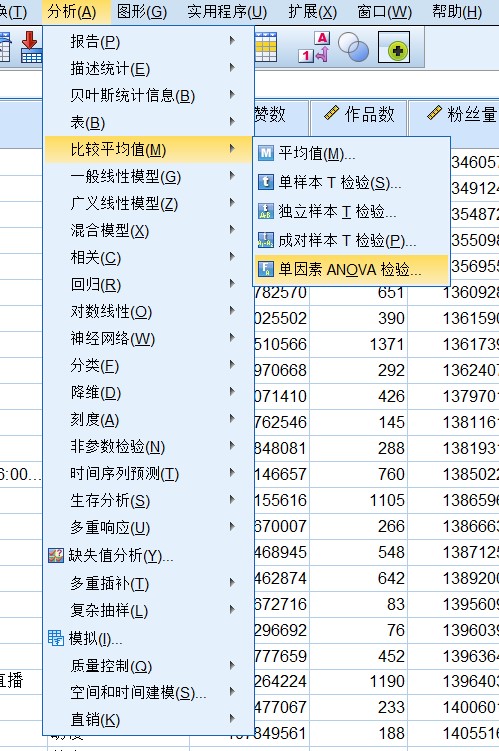Open the 扩展(X) menu
499x751 pixels.
click(x=312, y=11)
